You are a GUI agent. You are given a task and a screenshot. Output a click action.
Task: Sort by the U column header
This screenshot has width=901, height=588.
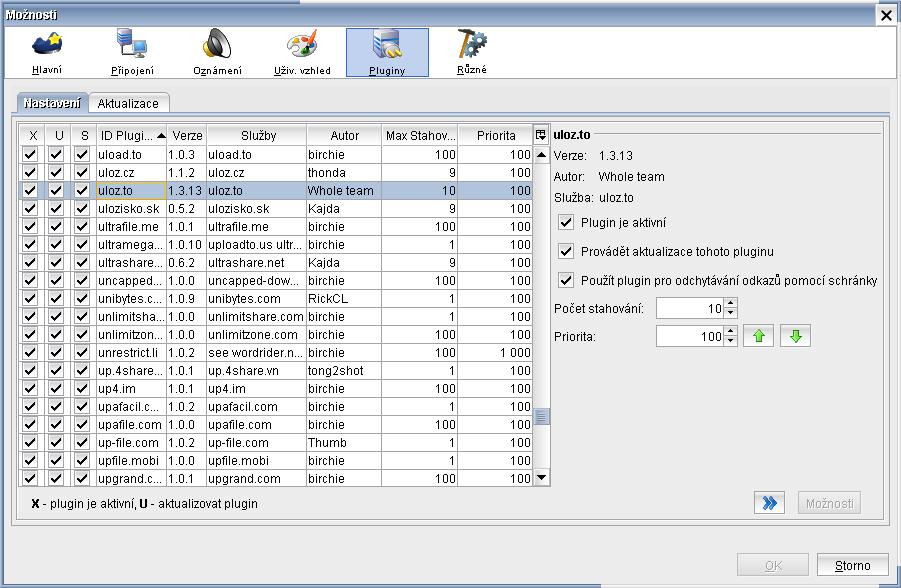click(x=59, y=136)
